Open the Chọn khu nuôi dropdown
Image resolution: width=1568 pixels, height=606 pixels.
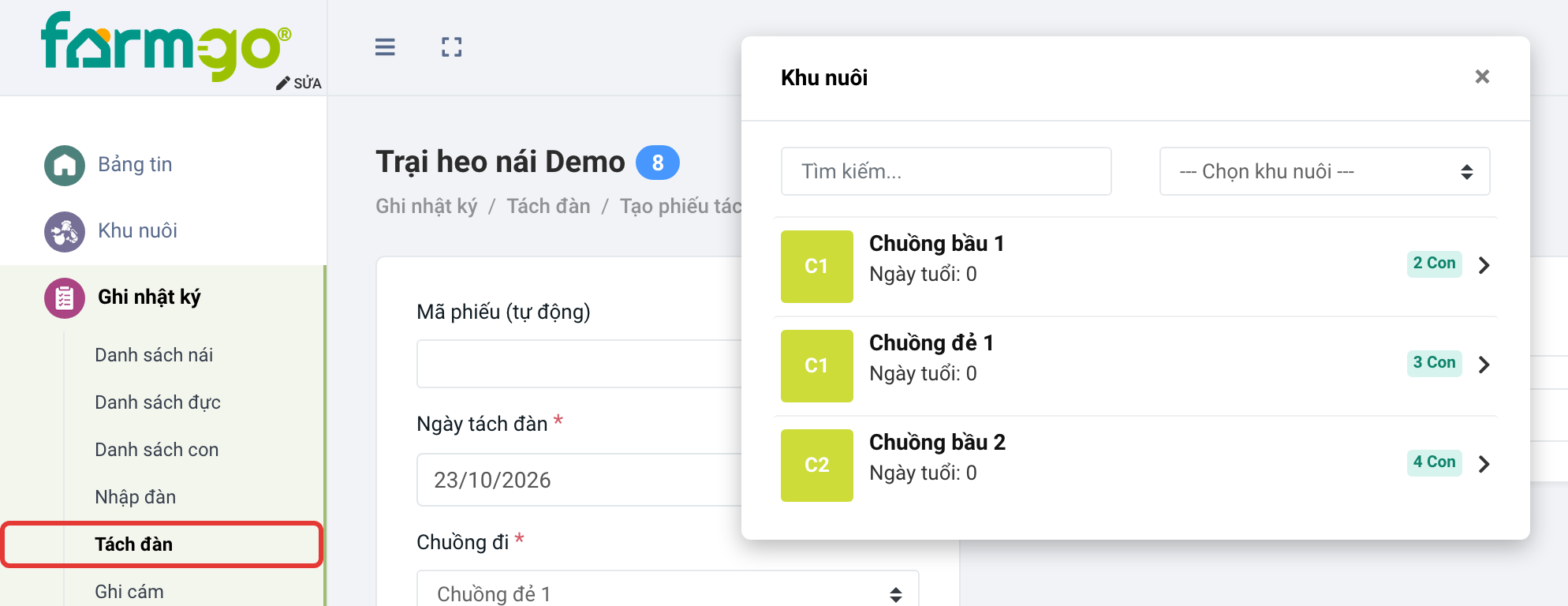pyautogui.click(x=1325, y=171)
